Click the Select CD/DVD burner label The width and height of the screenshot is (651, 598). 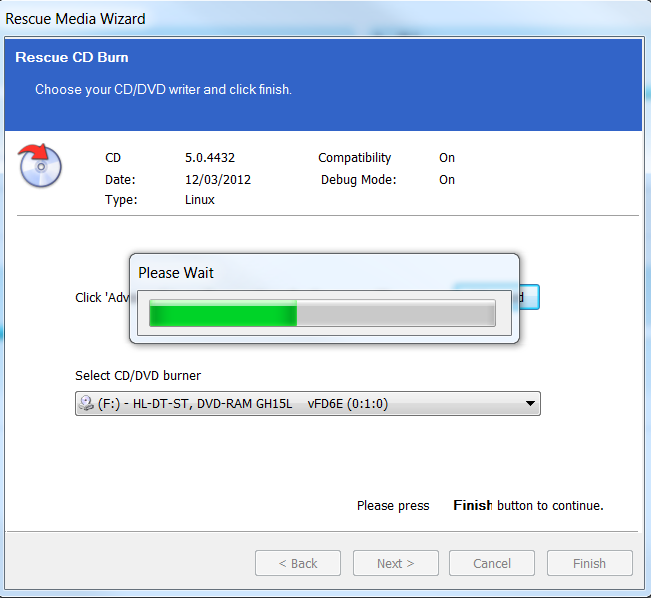(138, 376)
